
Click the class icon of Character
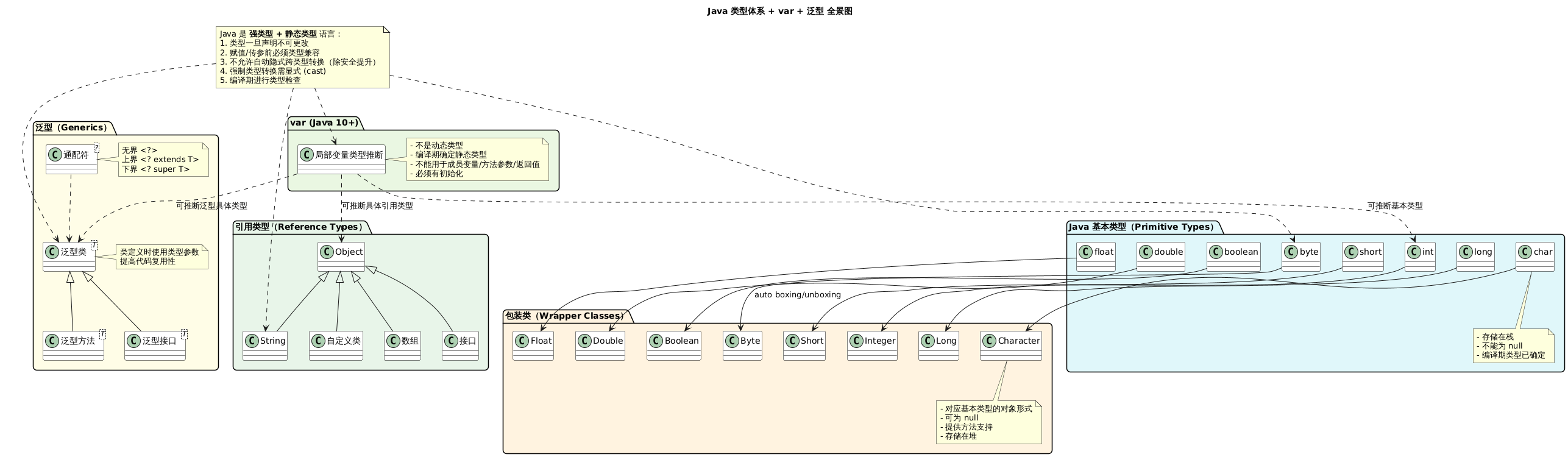(x=990, y=341)
